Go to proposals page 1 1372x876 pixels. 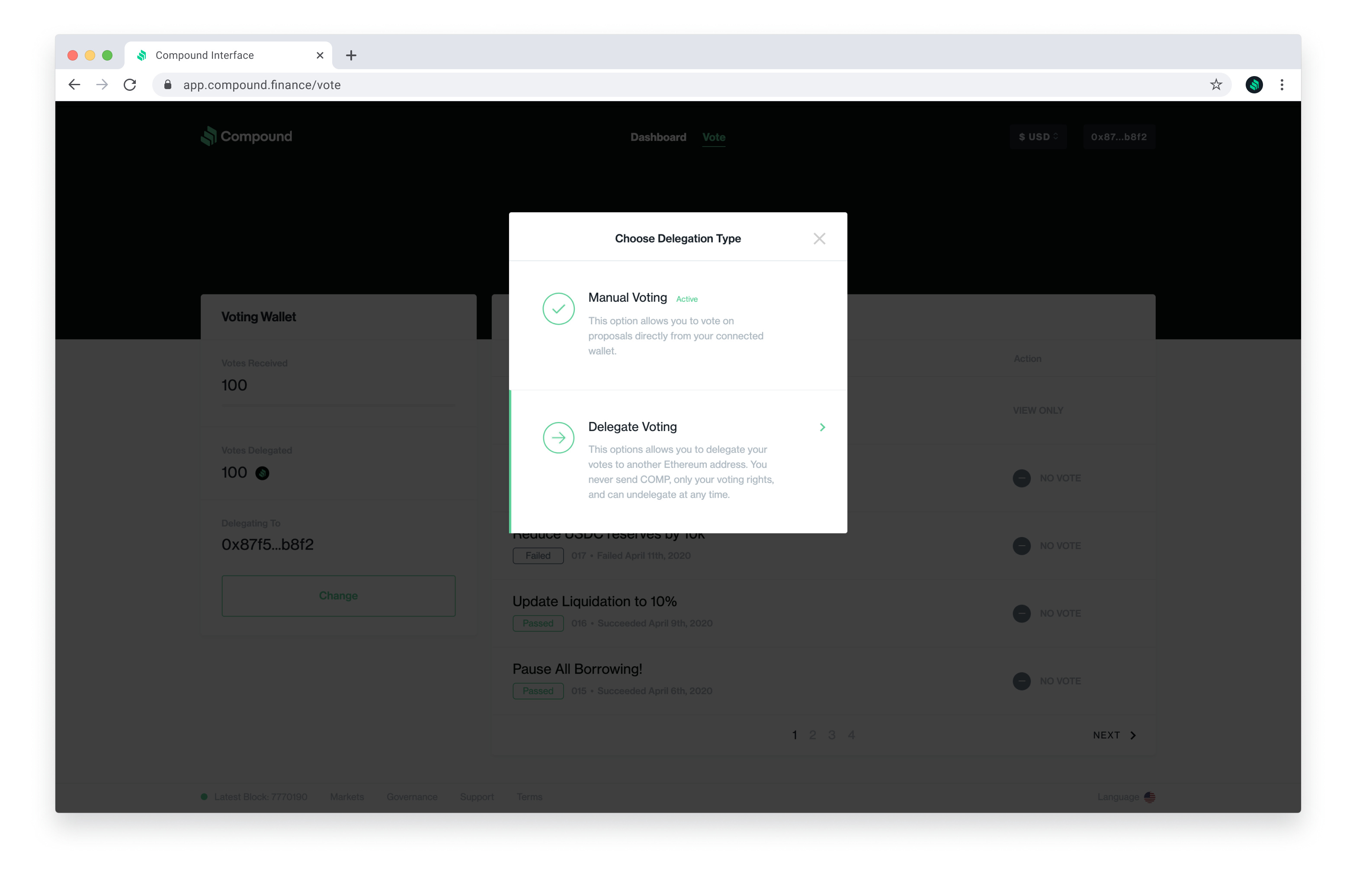click(794, 735)
